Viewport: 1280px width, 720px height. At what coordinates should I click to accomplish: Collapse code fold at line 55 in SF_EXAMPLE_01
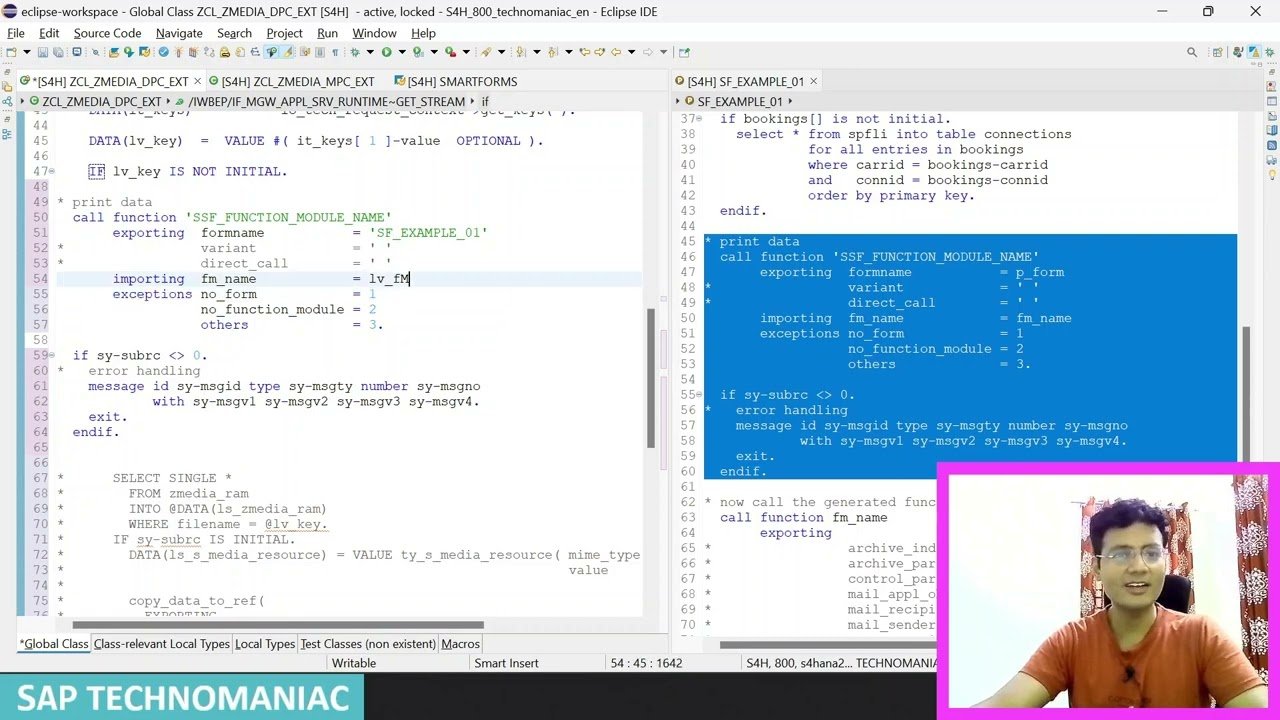pyautogui.click(x=700, y=395)
